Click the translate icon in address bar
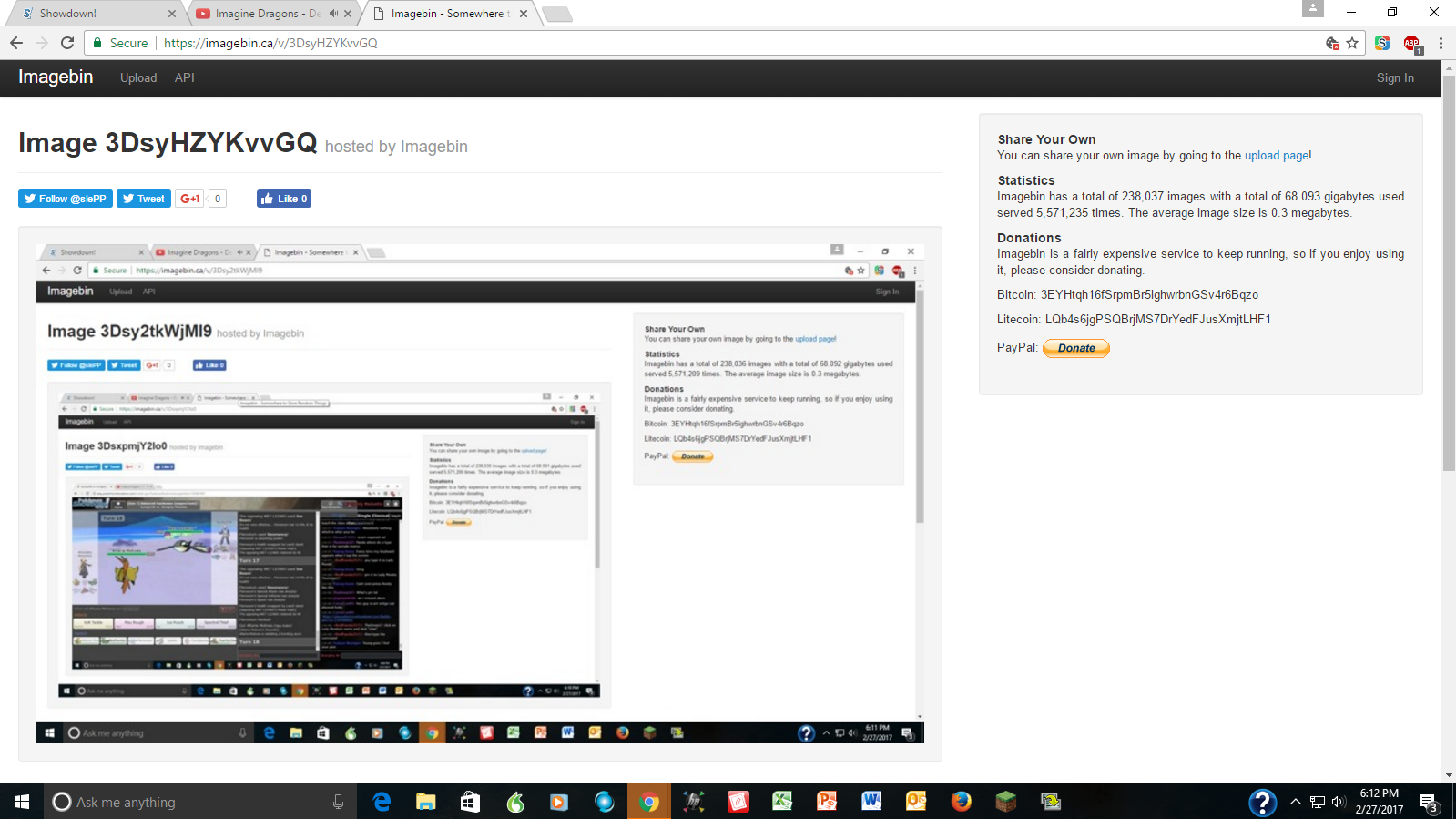This screenshot has height=819, width=1456. 1332,43
